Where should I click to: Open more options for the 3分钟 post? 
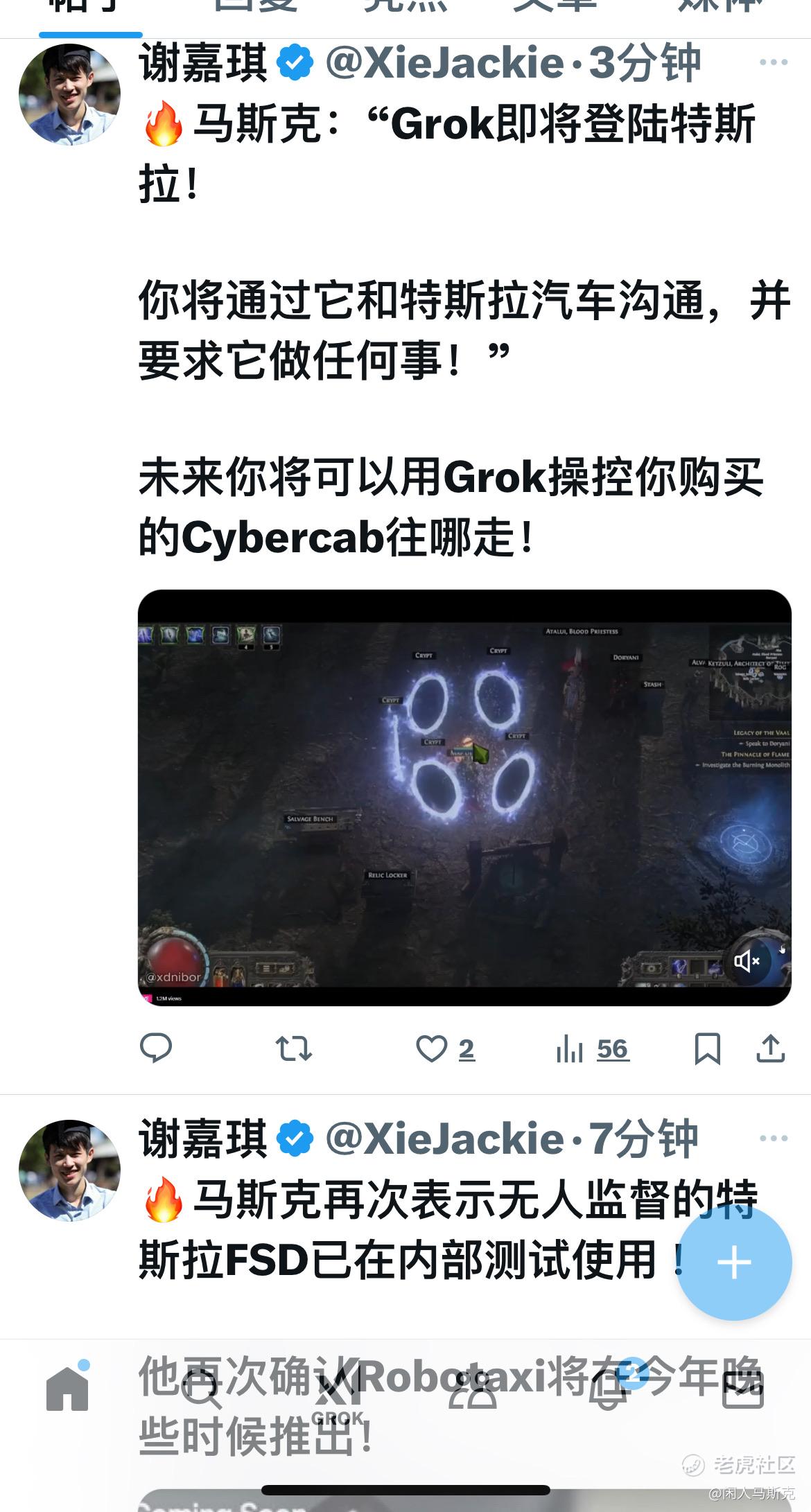pyautogui.click(x=774, y=62)
